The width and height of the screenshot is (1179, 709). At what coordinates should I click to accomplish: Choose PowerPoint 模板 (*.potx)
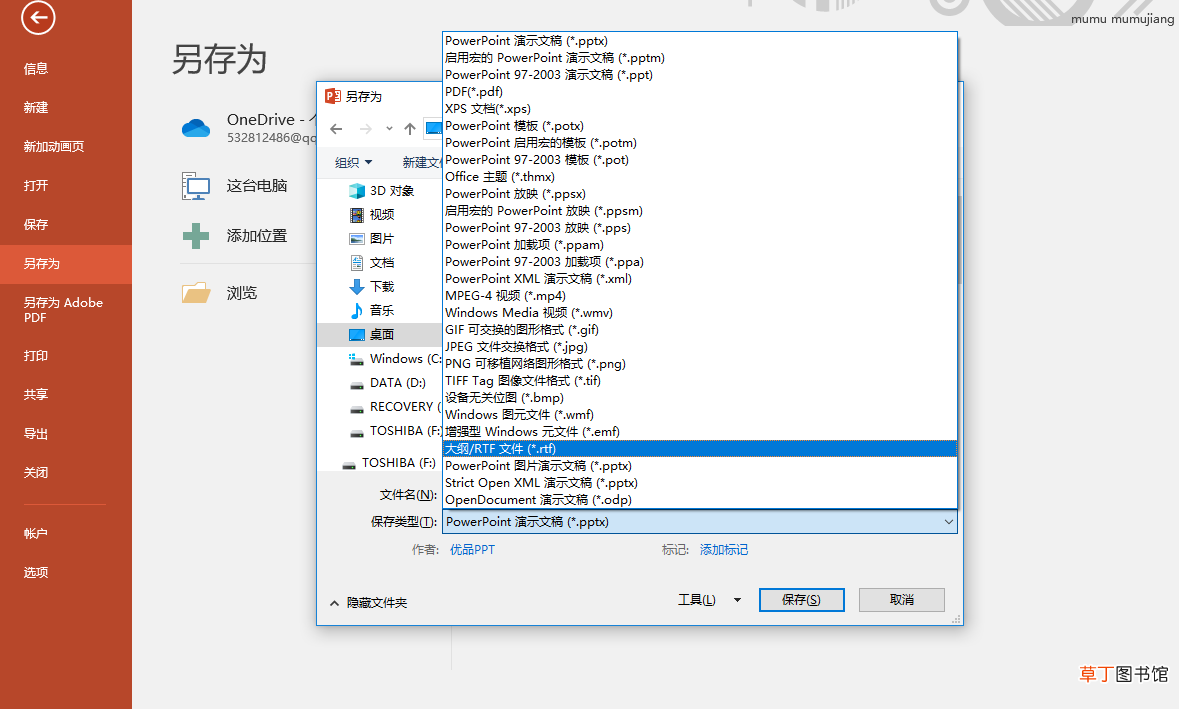699,126
